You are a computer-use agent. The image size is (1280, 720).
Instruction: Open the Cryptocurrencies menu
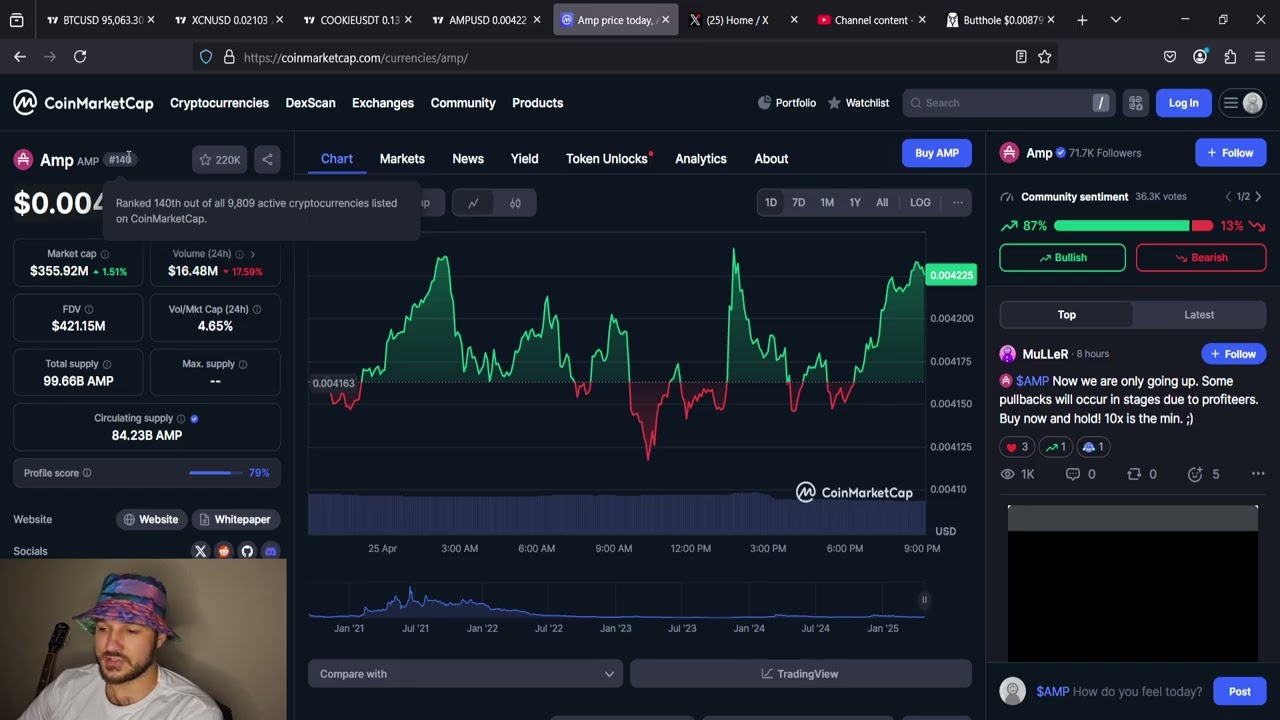click(219, 103)
